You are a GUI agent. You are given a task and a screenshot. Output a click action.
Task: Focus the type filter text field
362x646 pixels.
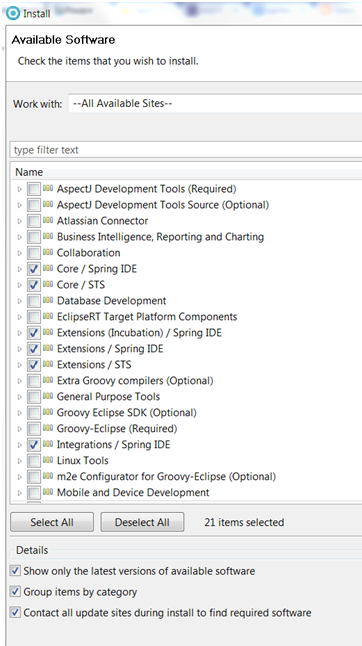186,150
